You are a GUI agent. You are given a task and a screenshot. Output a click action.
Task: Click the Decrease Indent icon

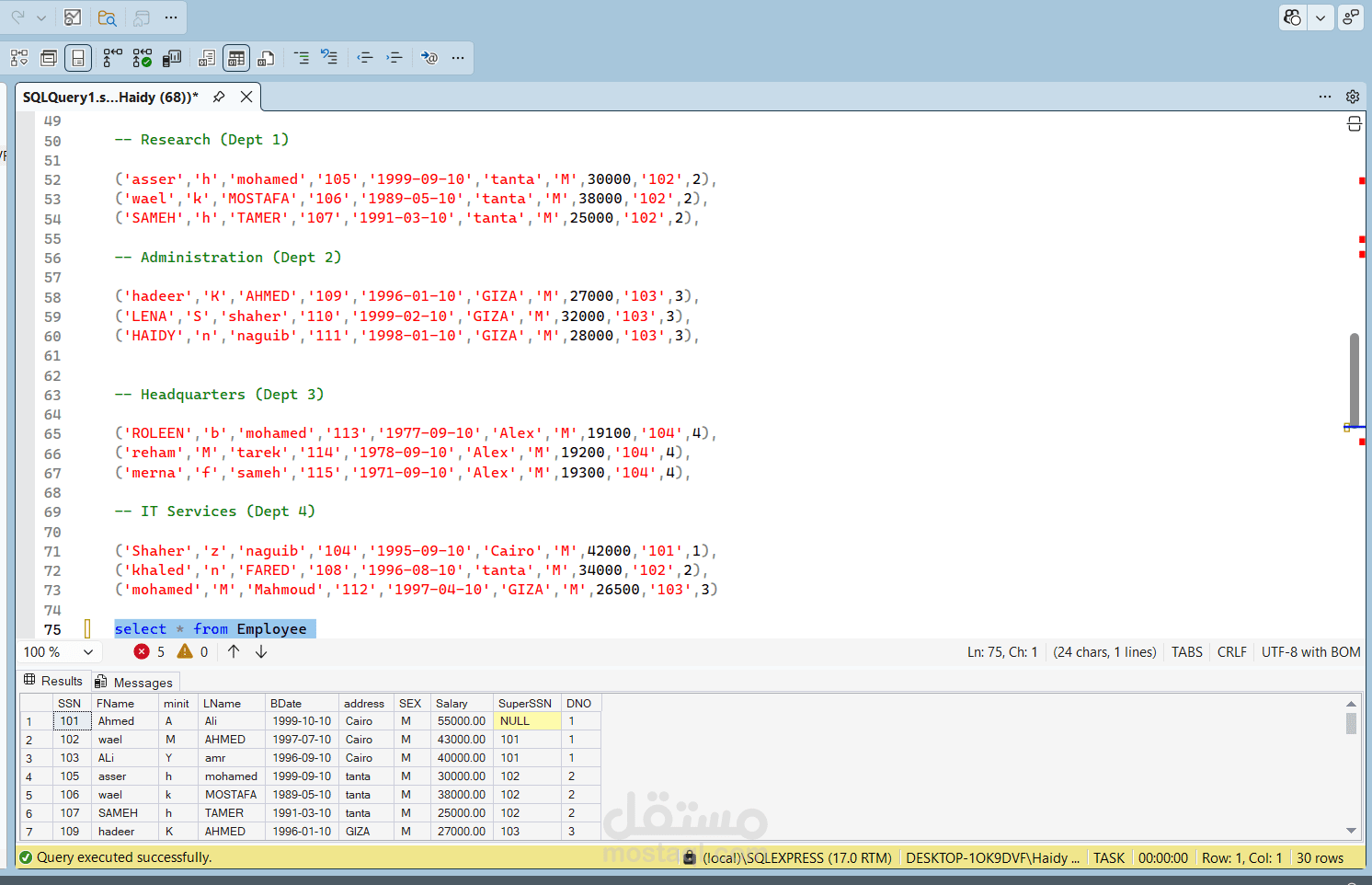coord(365,58)
